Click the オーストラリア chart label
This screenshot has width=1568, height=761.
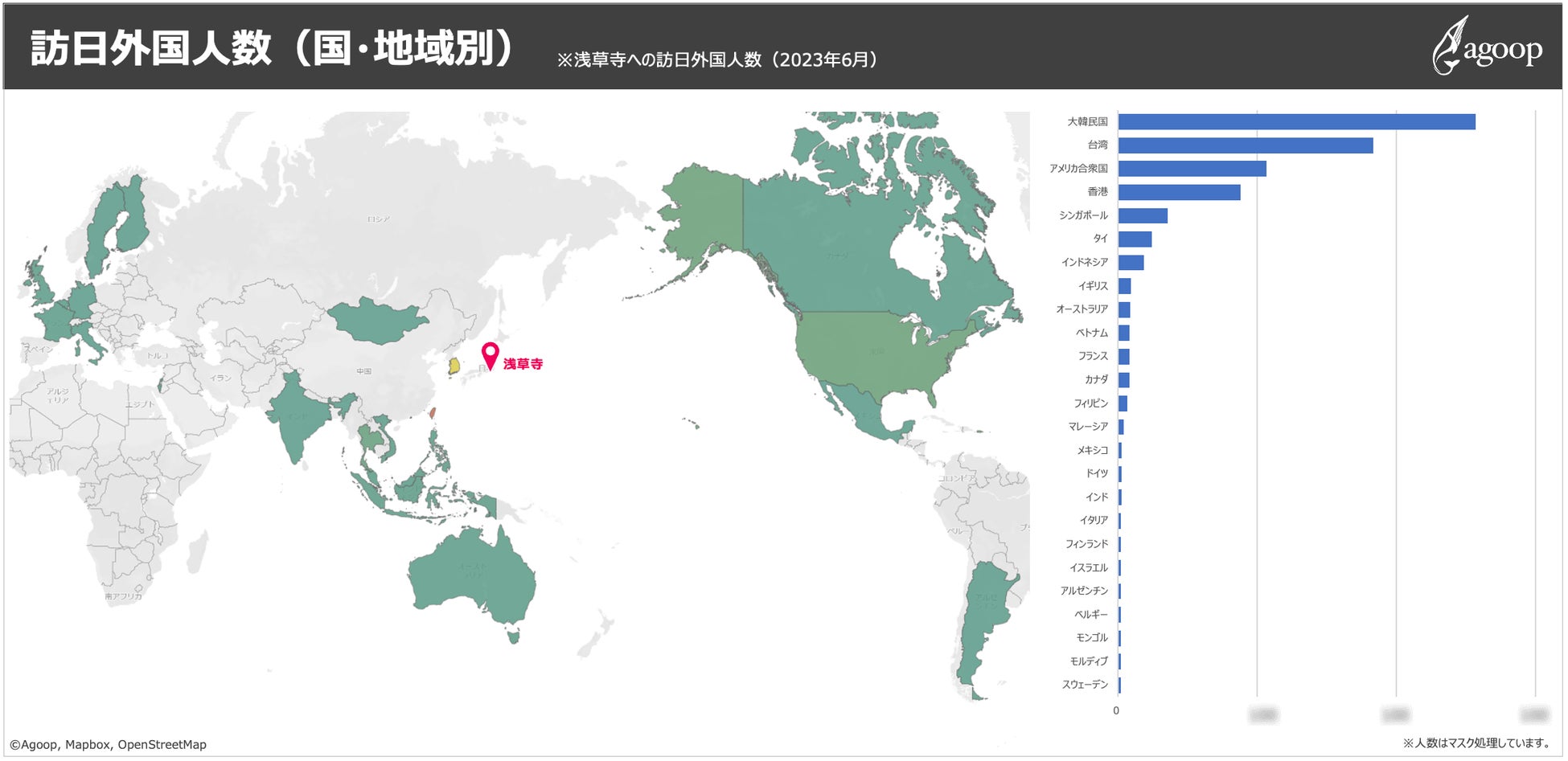1082,309
